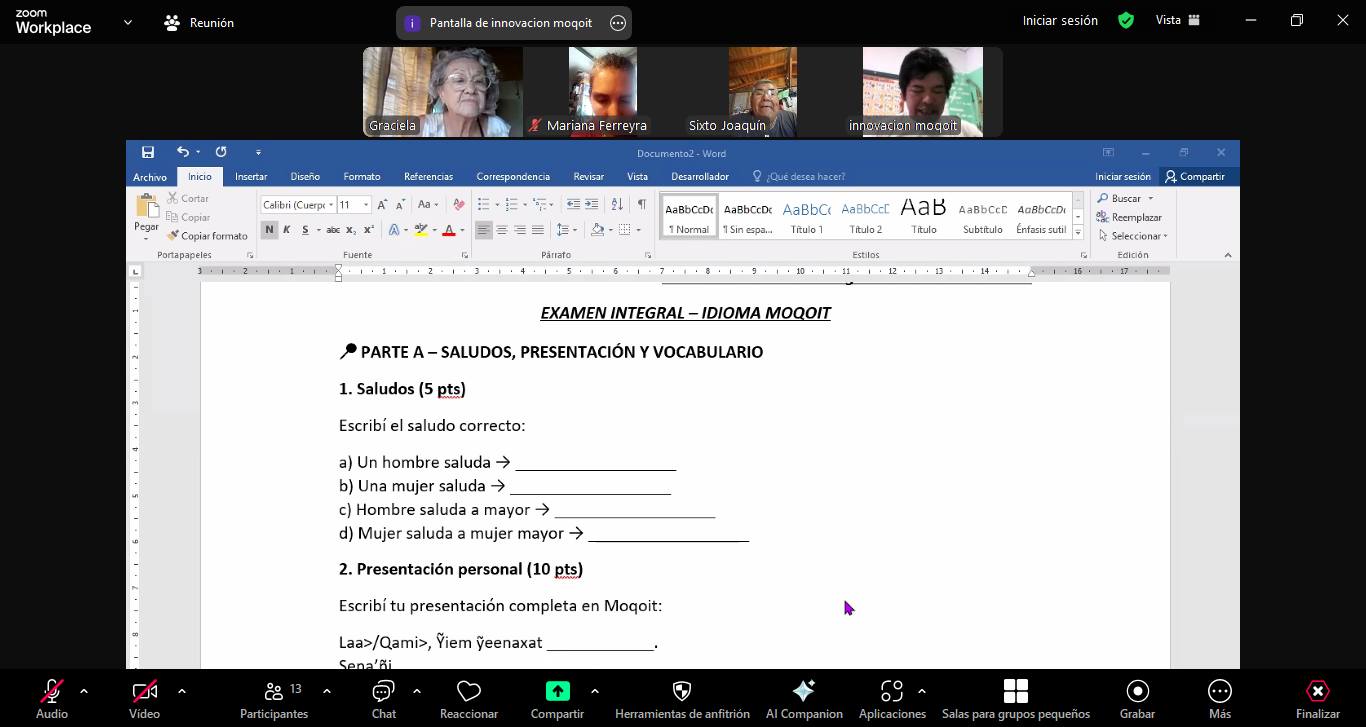Image resolution: width=1366 pixels, height=727 pixels.
Task: Open the Referencias ribbon tab
Action: click(428, 177)
